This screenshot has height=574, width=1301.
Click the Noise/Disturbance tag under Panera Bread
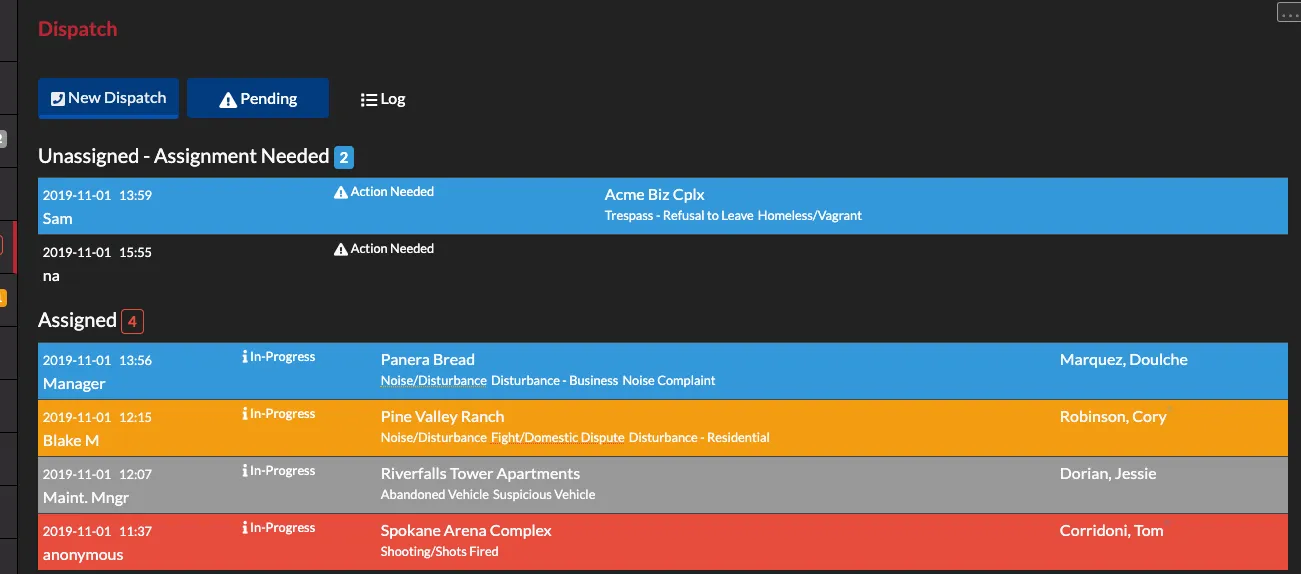point(434,381)
